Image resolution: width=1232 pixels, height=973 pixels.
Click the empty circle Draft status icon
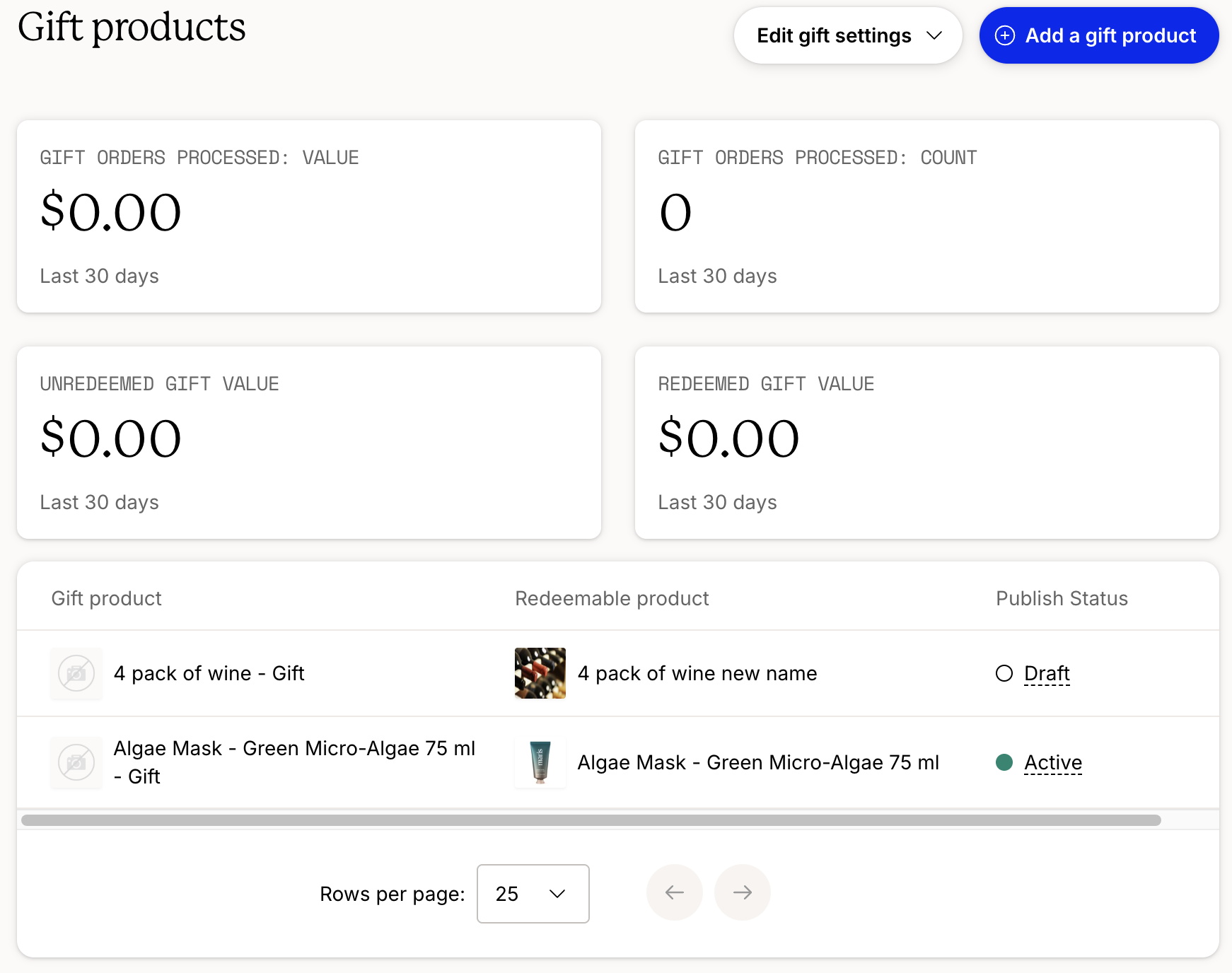pyautogui.click(x=1004, y=673)
